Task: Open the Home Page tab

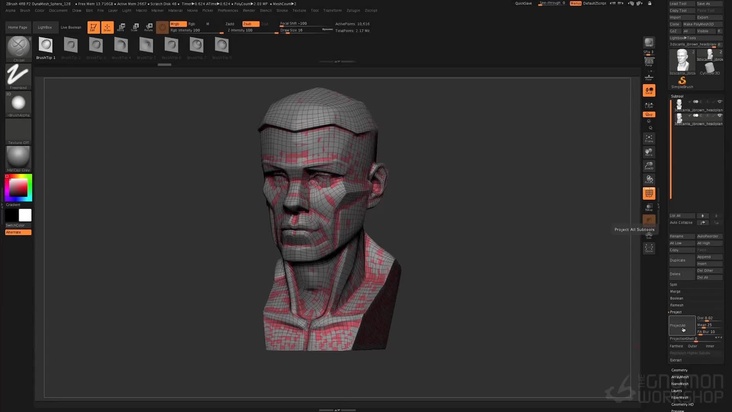Action: 18,28
